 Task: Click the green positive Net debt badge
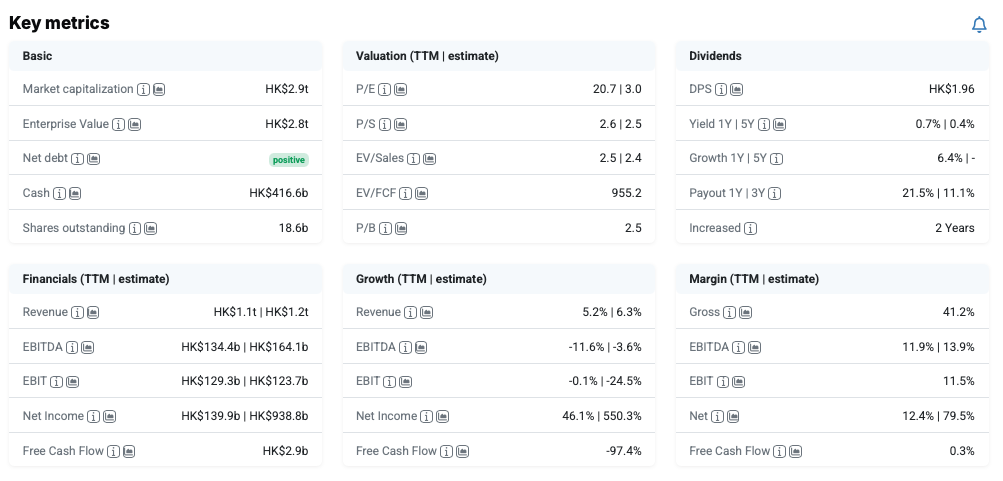pyautogui.click(x=288, y=160)
